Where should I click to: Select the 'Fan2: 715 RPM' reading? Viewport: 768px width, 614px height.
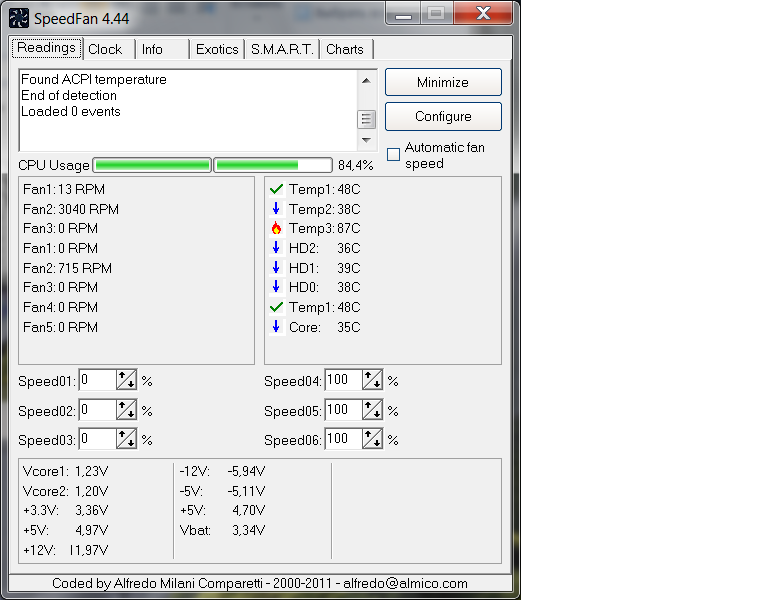click(68, 268)
